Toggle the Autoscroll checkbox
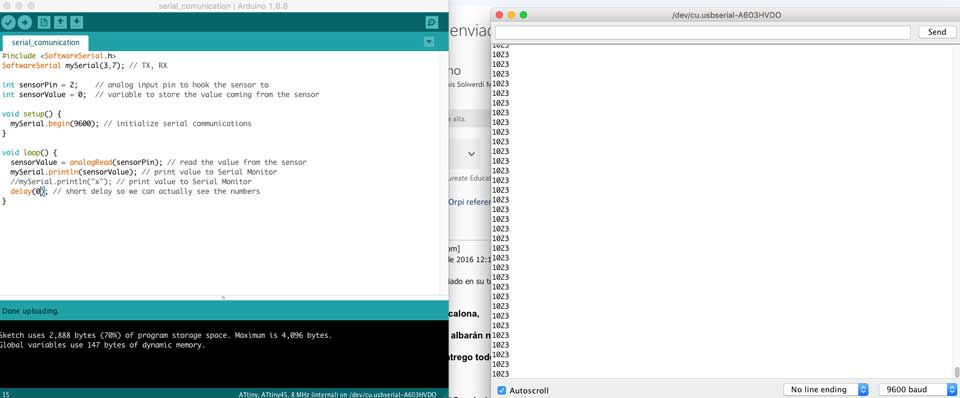This screenshot has height=398, width=960. point(502,390)
